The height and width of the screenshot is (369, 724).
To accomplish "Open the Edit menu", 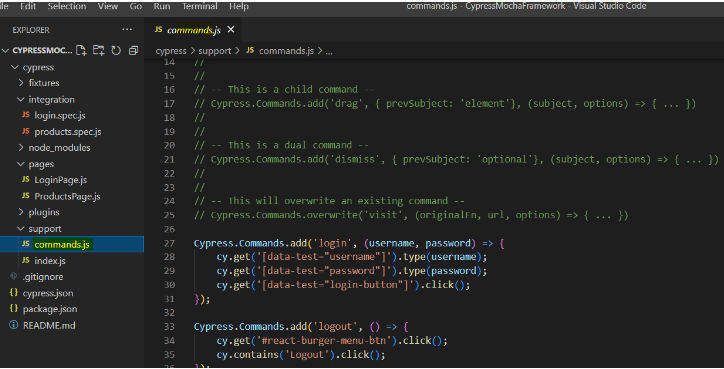I will [28, 6].
